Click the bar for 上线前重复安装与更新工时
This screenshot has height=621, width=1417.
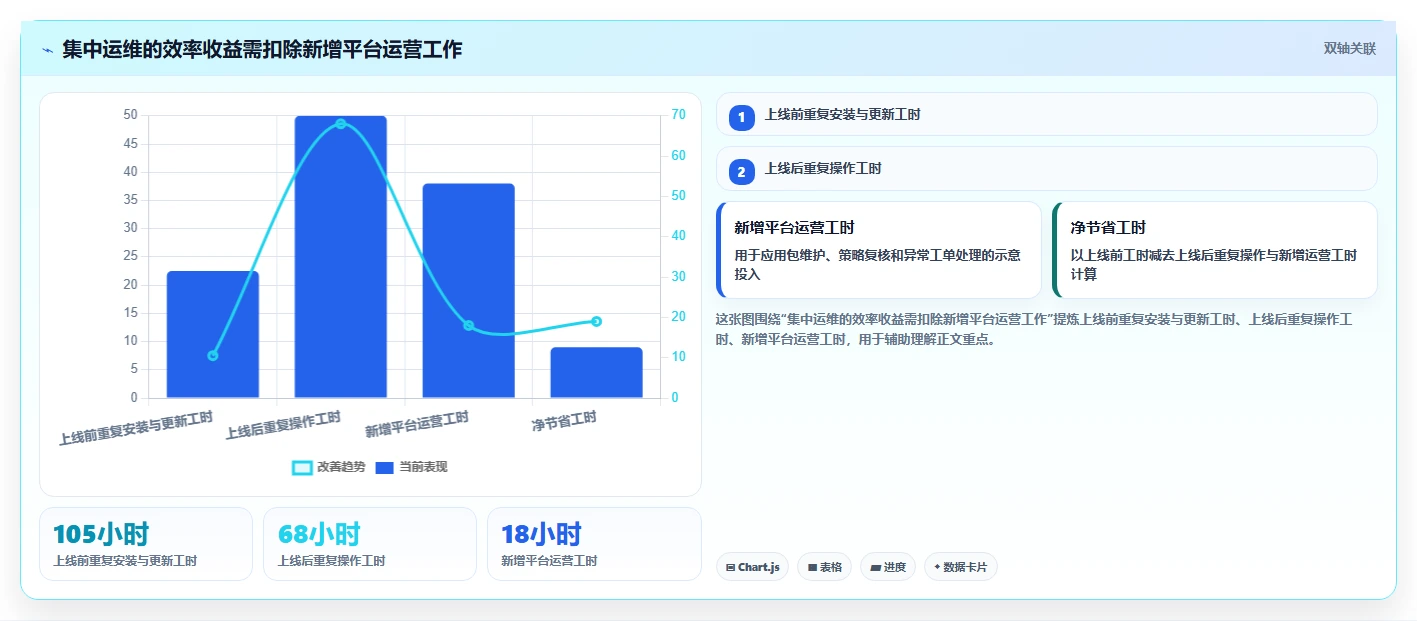tap(213, 334)
